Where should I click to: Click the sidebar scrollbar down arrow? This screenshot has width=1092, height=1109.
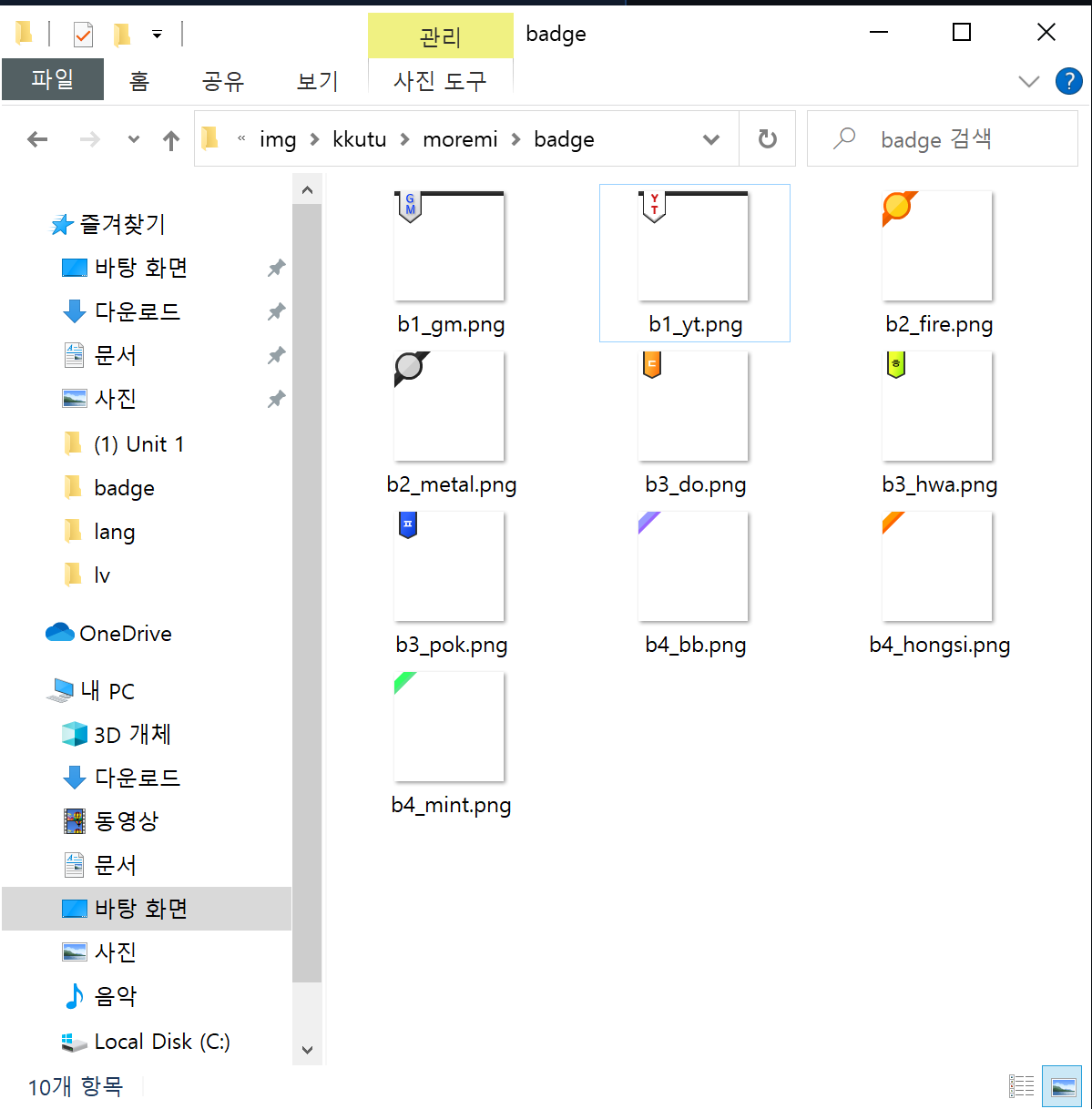click(x=307, y=1050)
